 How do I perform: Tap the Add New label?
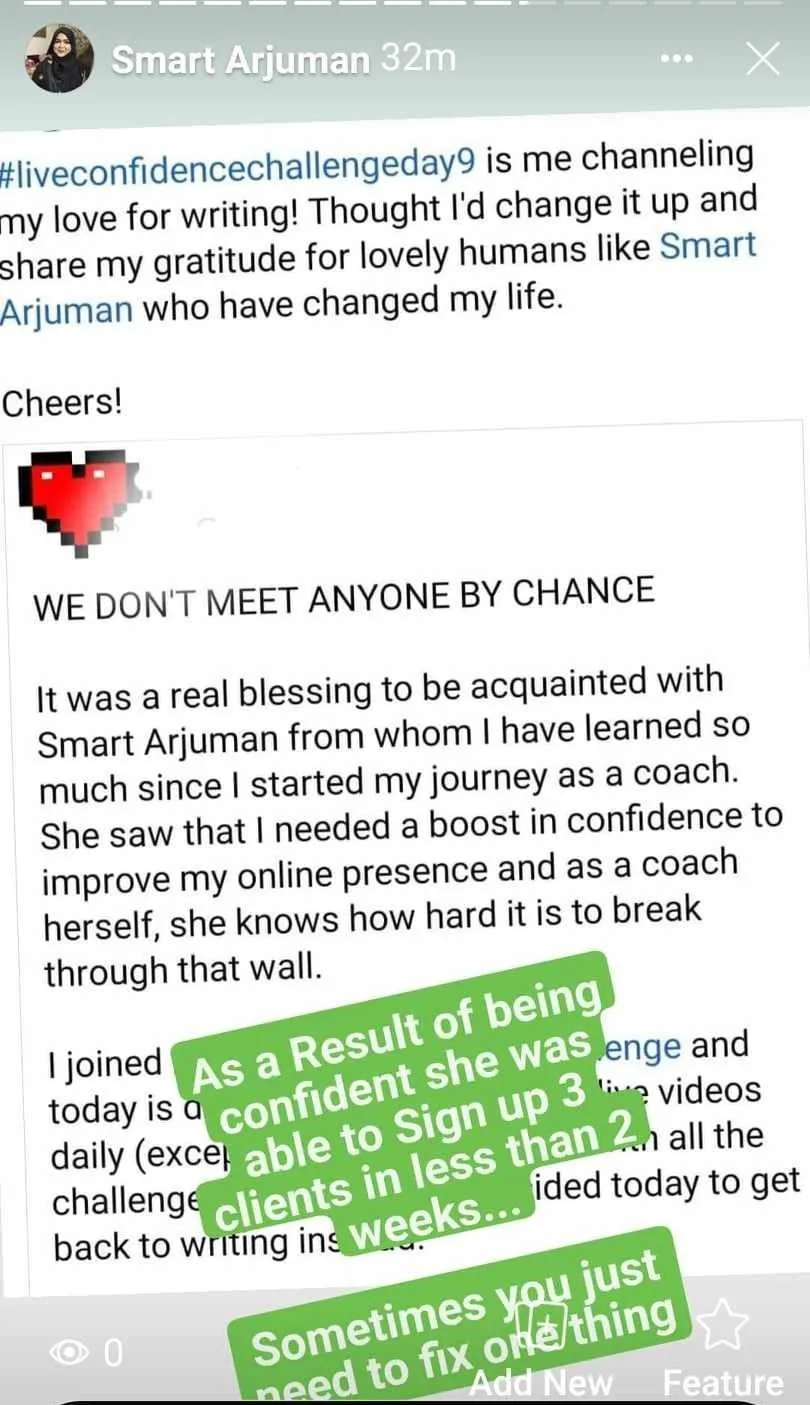[540, 1382]
